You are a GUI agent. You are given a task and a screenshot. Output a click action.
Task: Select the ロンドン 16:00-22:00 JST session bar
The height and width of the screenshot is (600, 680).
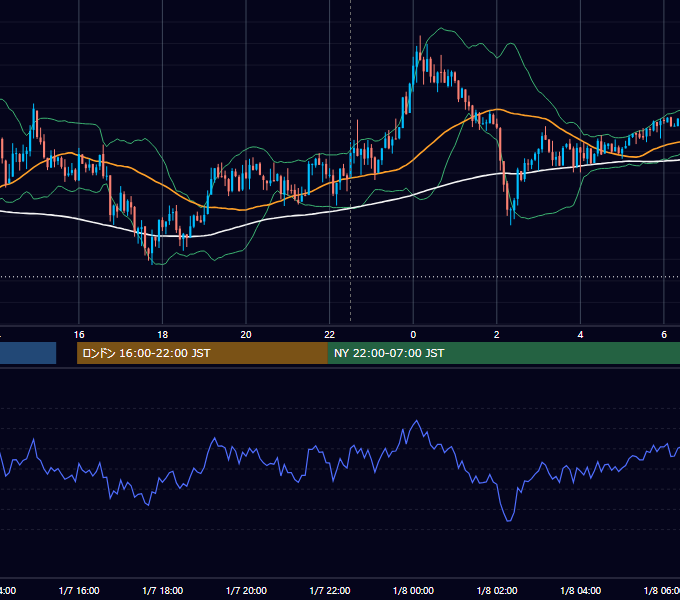coord(202,353)
